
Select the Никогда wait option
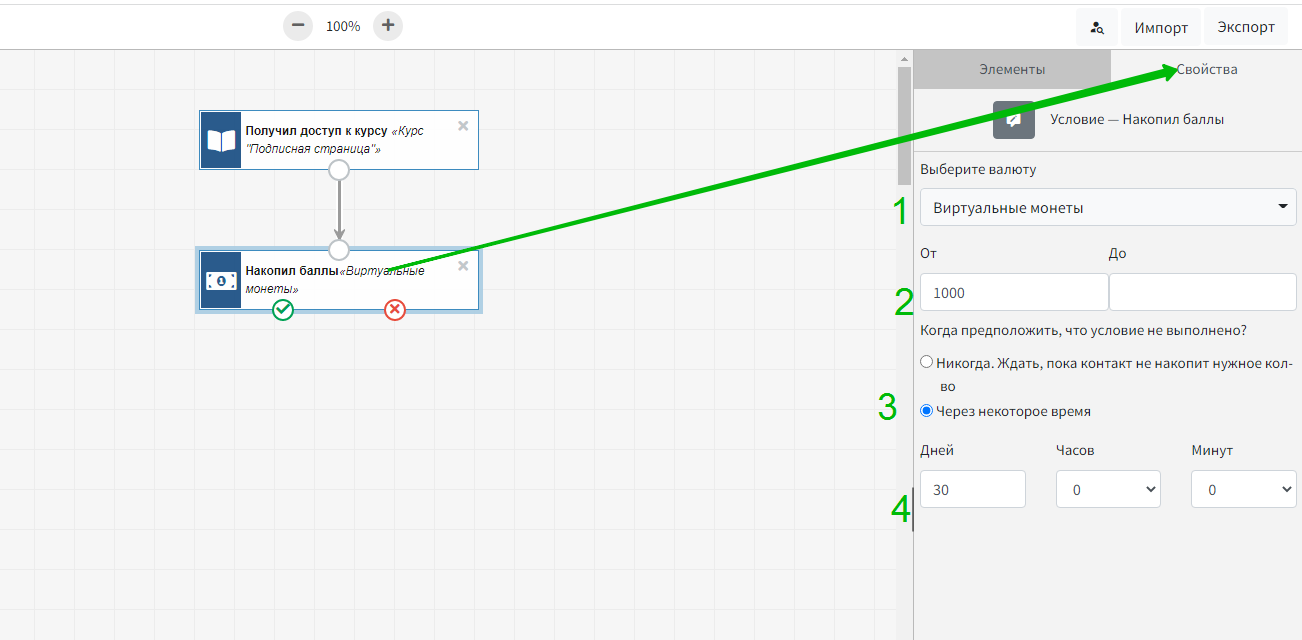[927, 362]
